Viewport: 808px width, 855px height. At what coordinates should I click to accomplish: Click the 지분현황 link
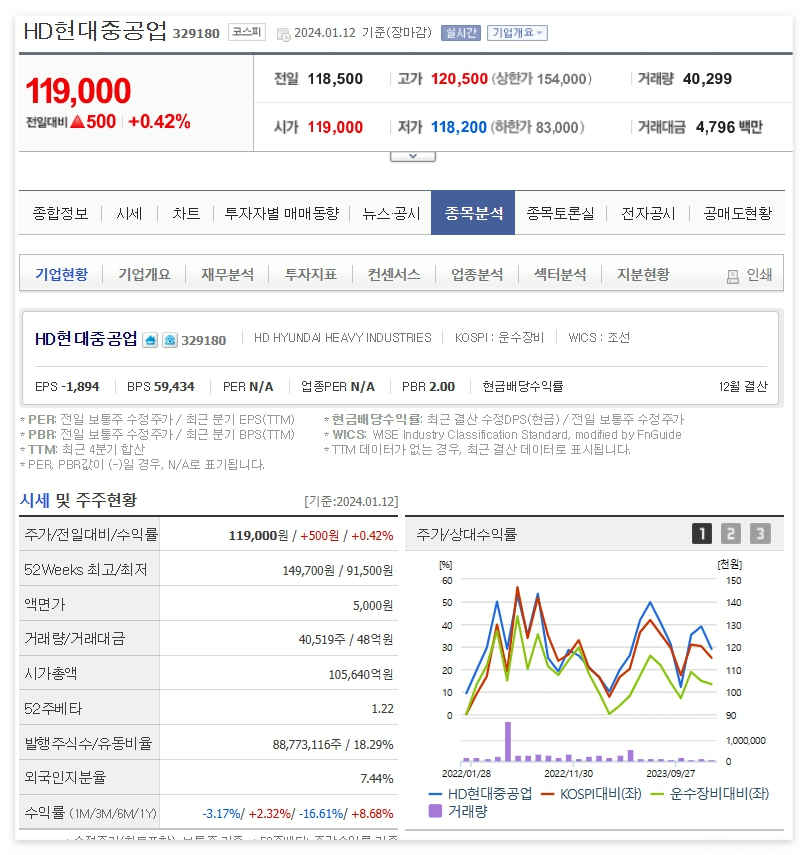click(x=645, y=272)
